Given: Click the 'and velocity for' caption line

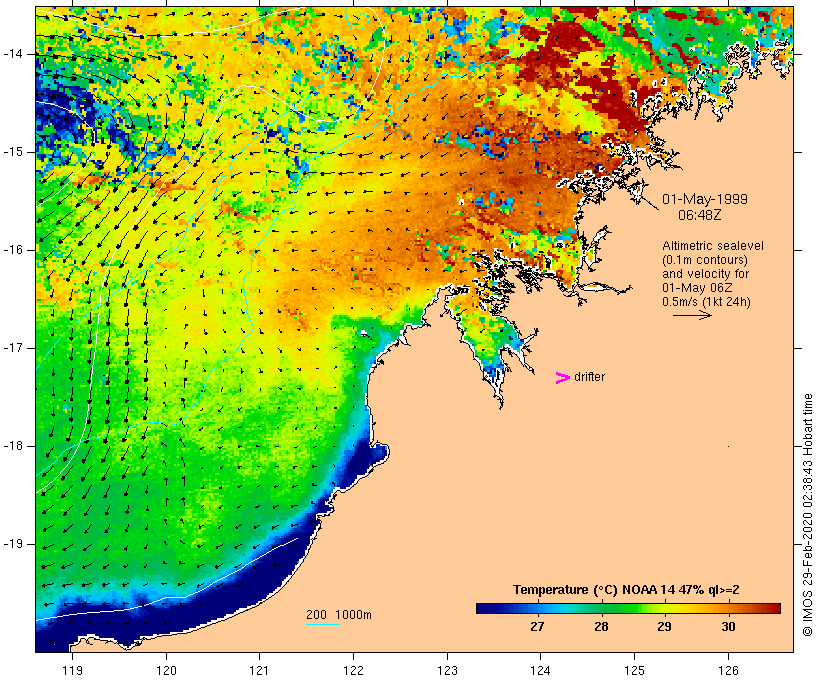Looking at the screenshot, I should (x=705, y=274).
